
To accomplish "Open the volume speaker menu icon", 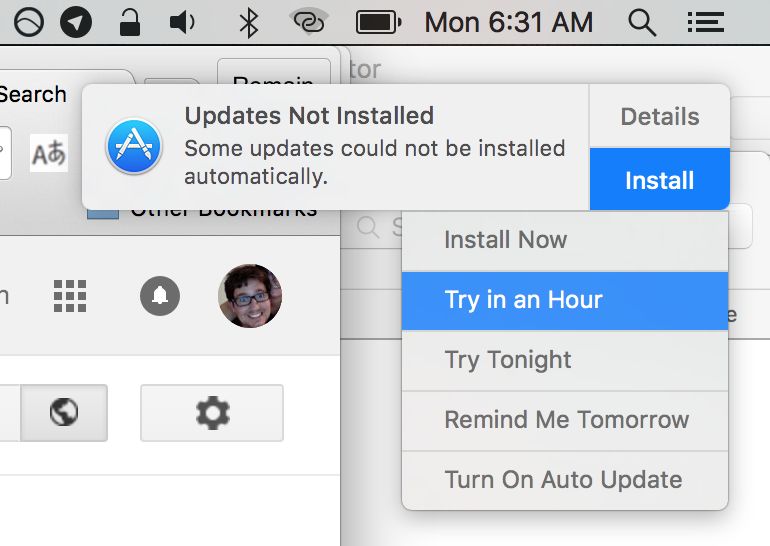I will tap(182, 22).
